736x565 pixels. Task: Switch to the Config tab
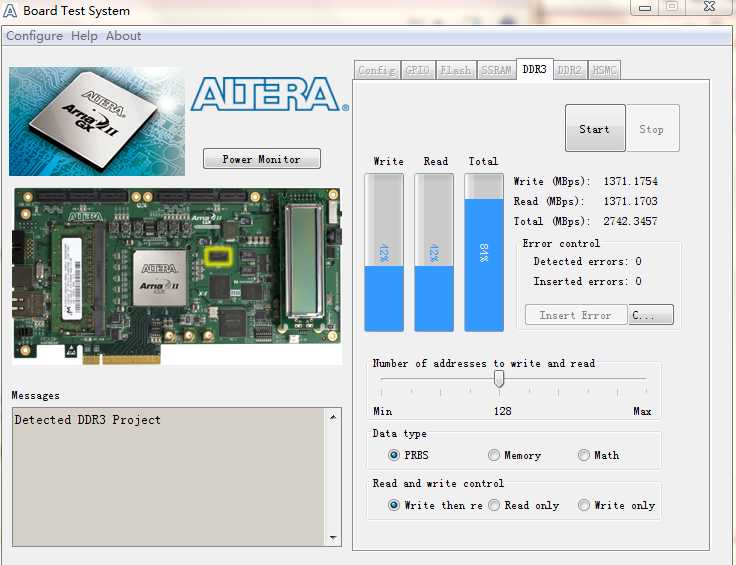tap(377, 70)
